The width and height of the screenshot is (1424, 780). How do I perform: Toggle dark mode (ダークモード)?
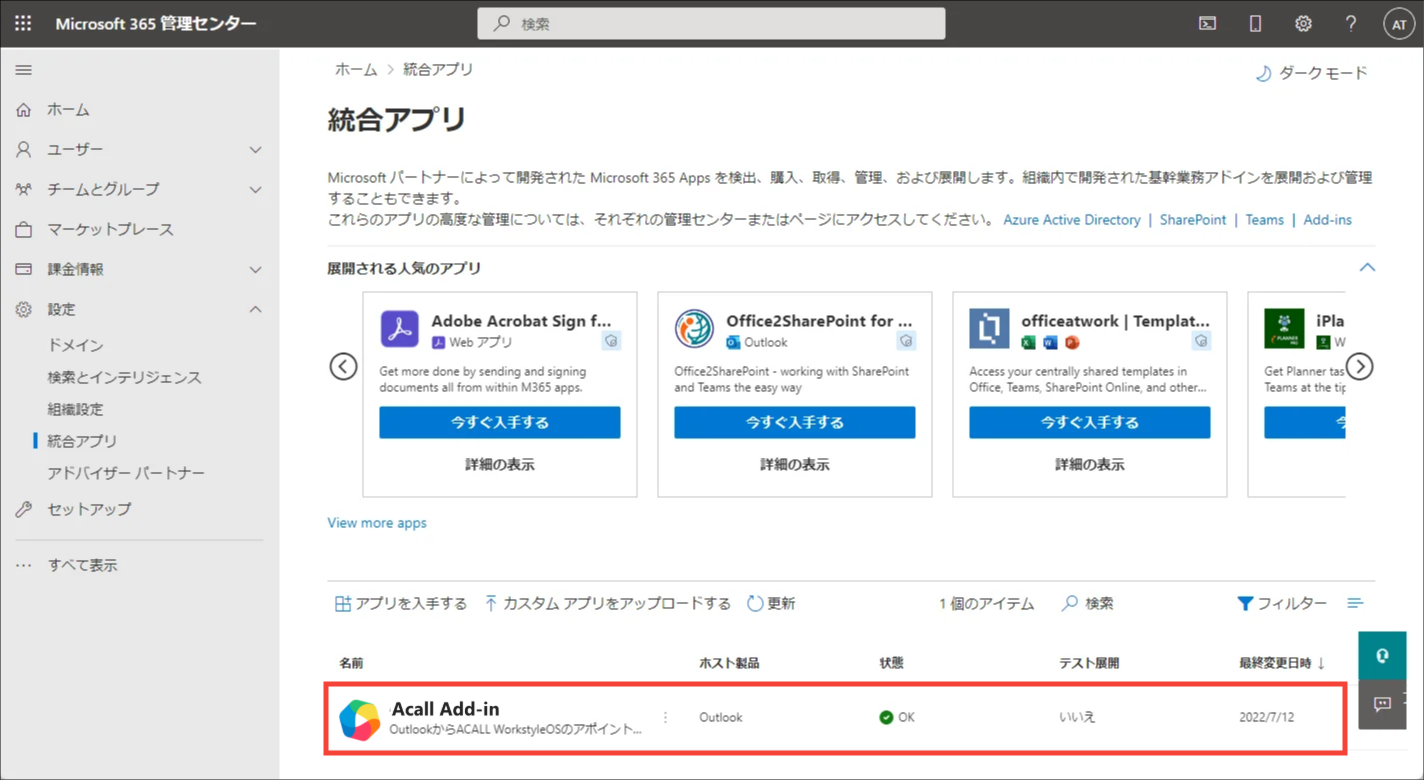point(1311,73)
